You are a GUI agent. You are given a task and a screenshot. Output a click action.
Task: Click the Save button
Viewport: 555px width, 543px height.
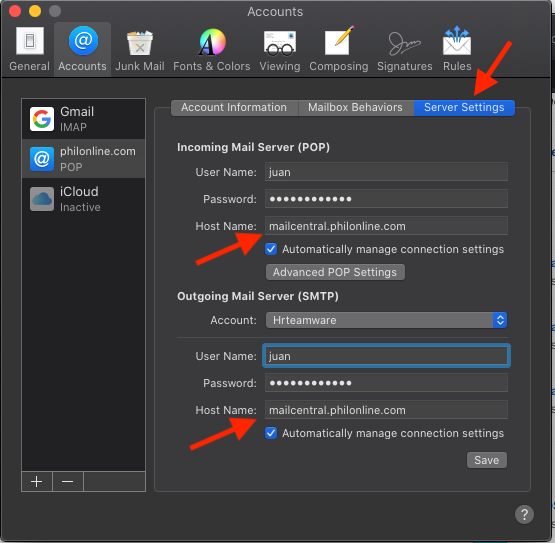pos(487,460)
